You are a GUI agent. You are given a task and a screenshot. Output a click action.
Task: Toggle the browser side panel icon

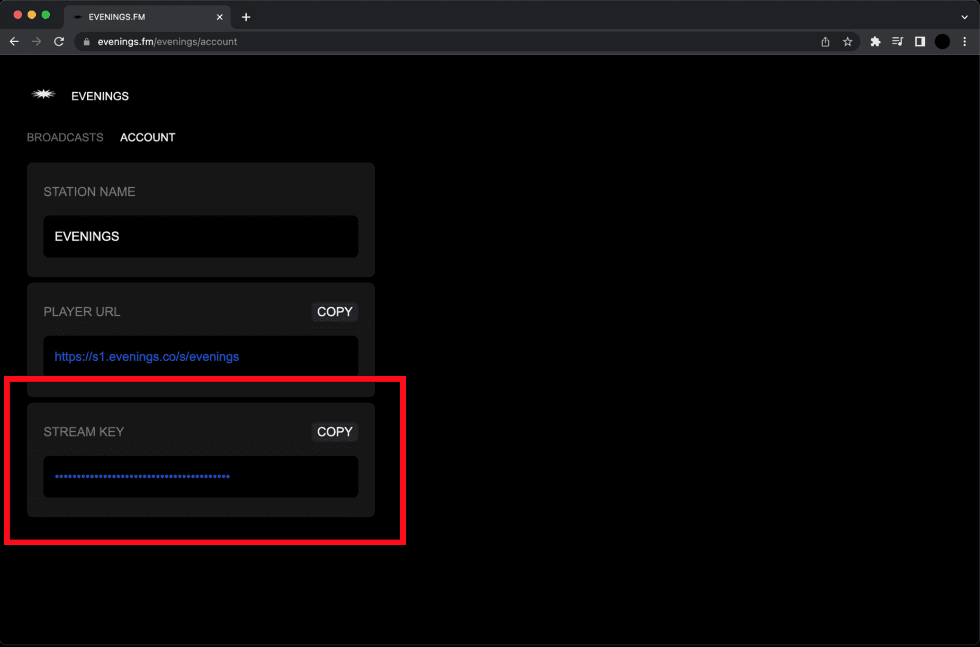tap(920, 42)
